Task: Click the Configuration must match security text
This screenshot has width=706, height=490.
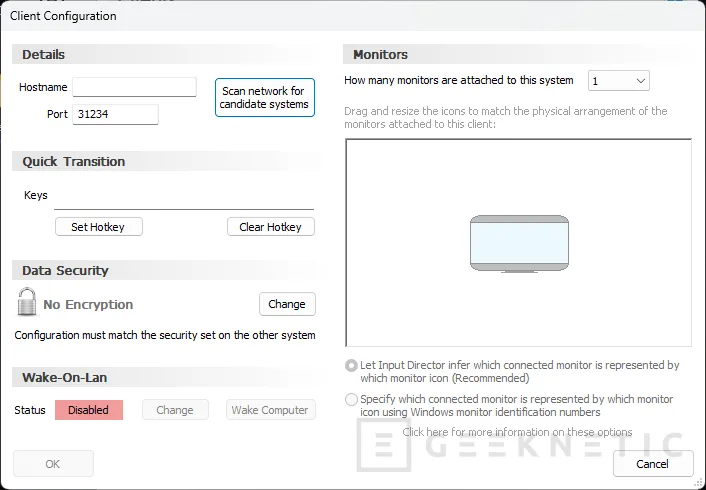Action: [x=165, y=335]
